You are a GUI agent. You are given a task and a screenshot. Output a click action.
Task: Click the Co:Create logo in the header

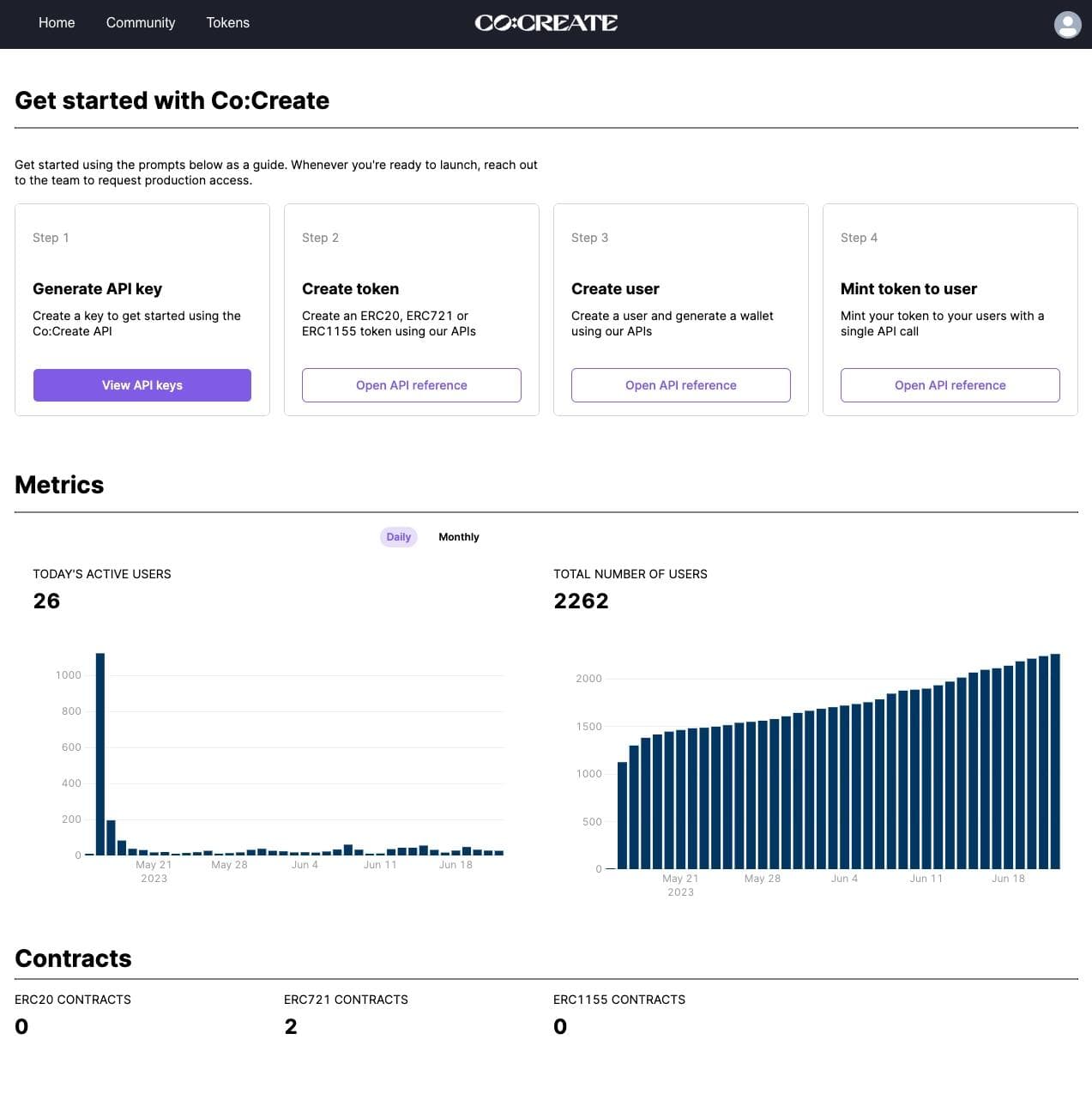pyautogui.click(x=546, y=22)
